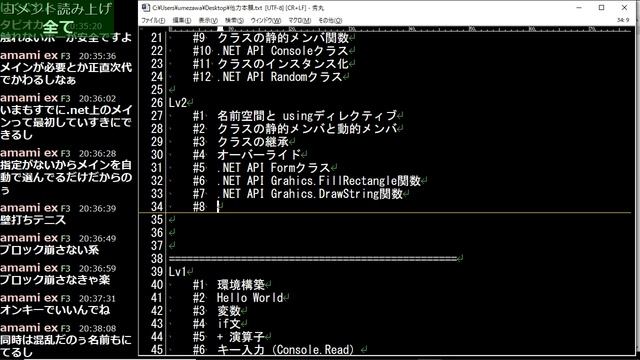Viewport: 640px width, 360px height.
Task: Place cursor at '#8' on line 34
Action: tap(199, 207)
